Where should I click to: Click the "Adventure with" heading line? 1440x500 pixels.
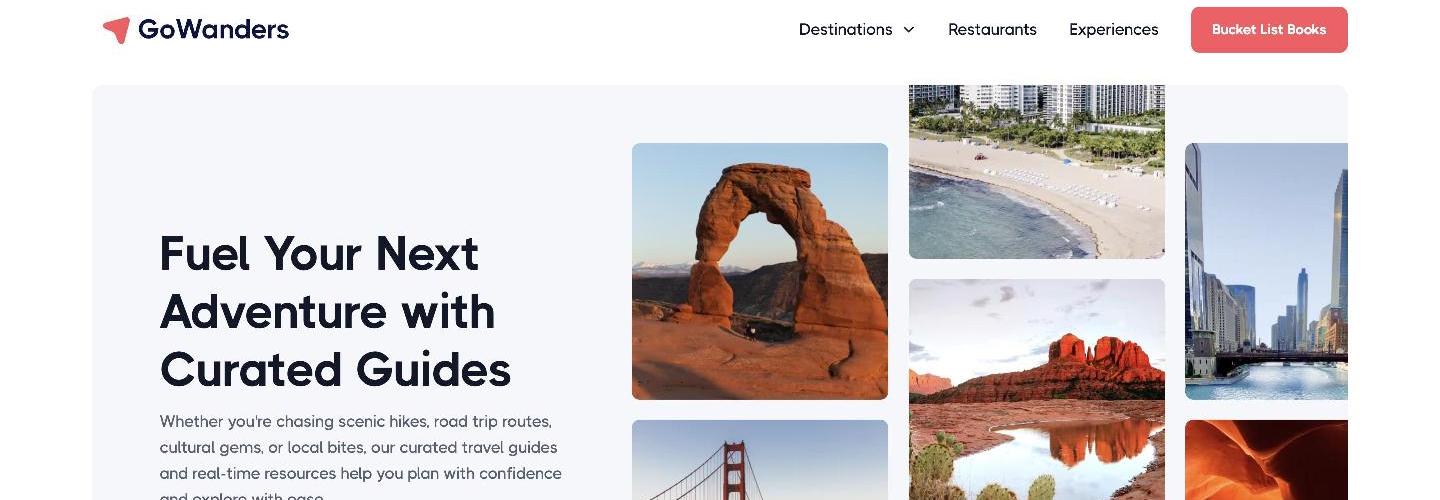tap(327, 312)
